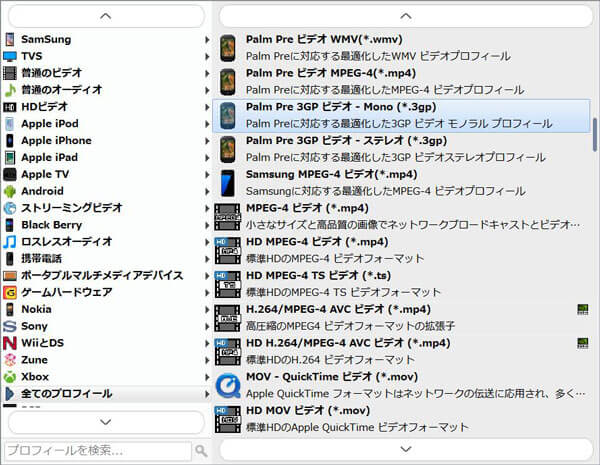
Task: Expand the Nokia submenu arrow
Action: coord(207,309)
